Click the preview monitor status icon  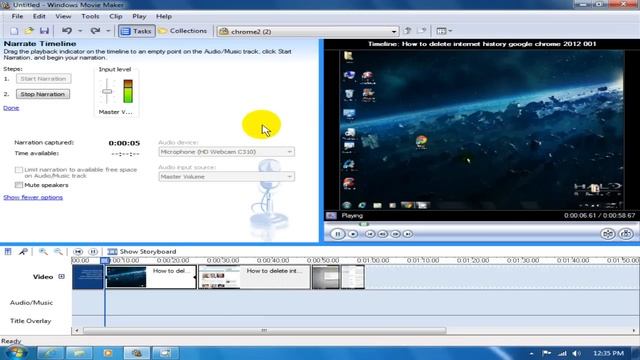[331, 216]
